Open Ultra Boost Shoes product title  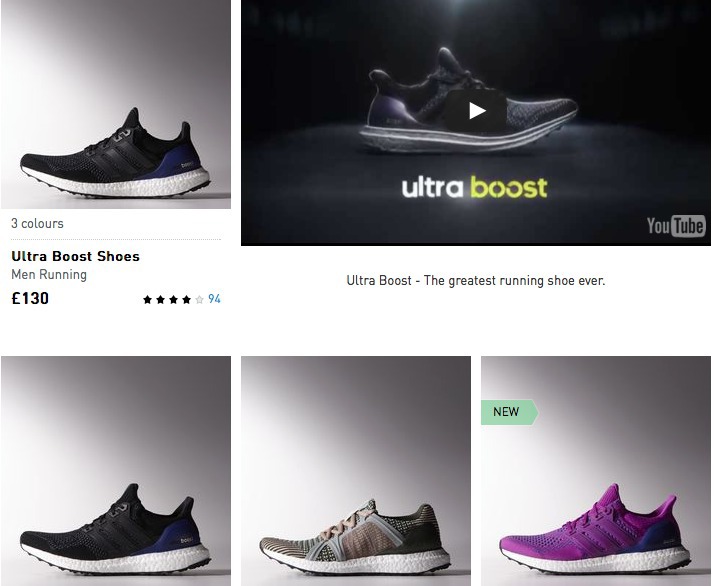pos(76,256)
